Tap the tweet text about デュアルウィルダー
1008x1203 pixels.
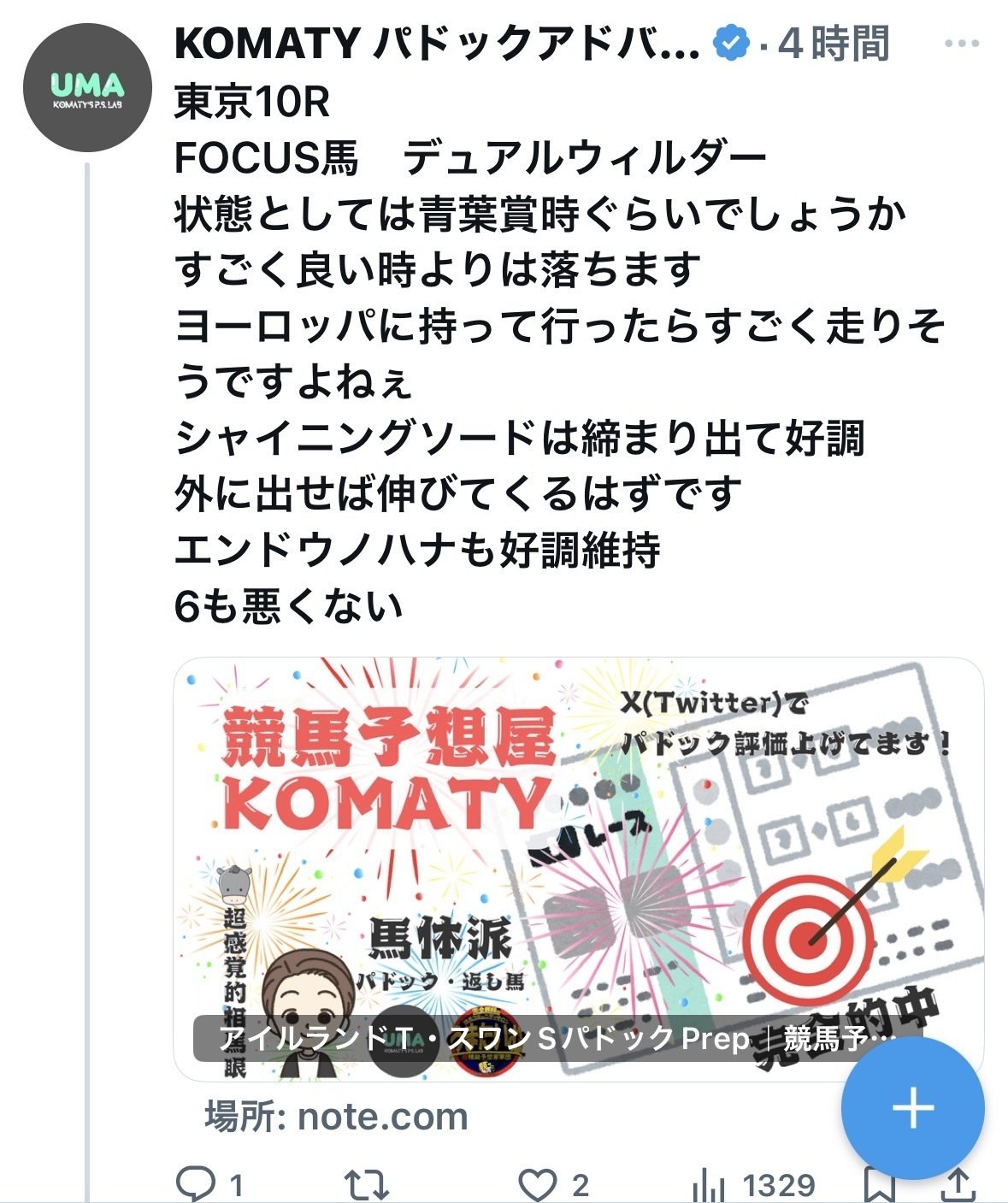tap(560, 353)
